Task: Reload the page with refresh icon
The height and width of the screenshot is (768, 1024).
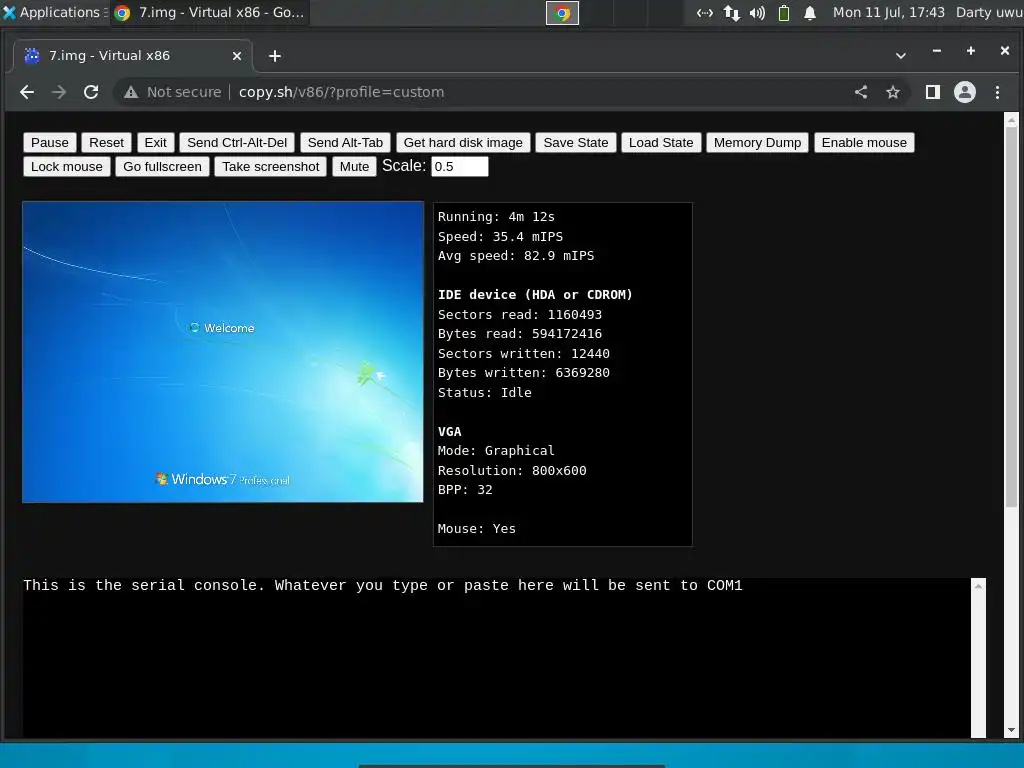Action: (91, 92)
